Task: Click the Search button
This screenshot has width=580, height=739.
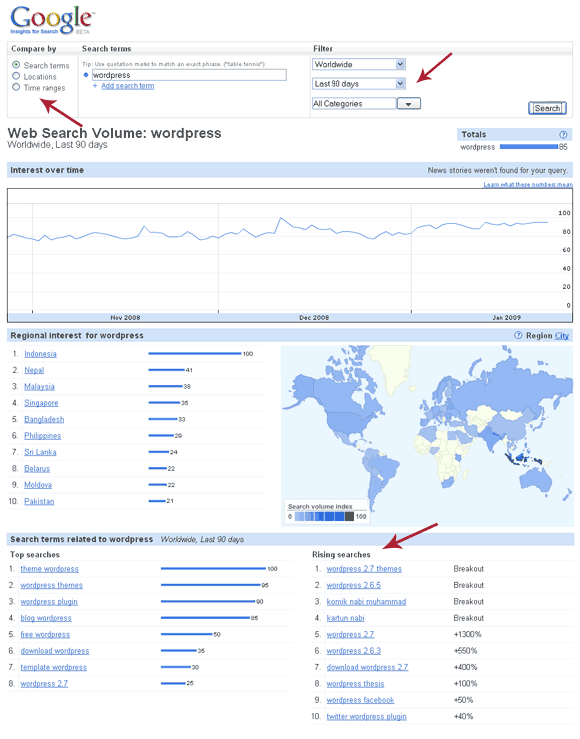Action: point(547,108)
